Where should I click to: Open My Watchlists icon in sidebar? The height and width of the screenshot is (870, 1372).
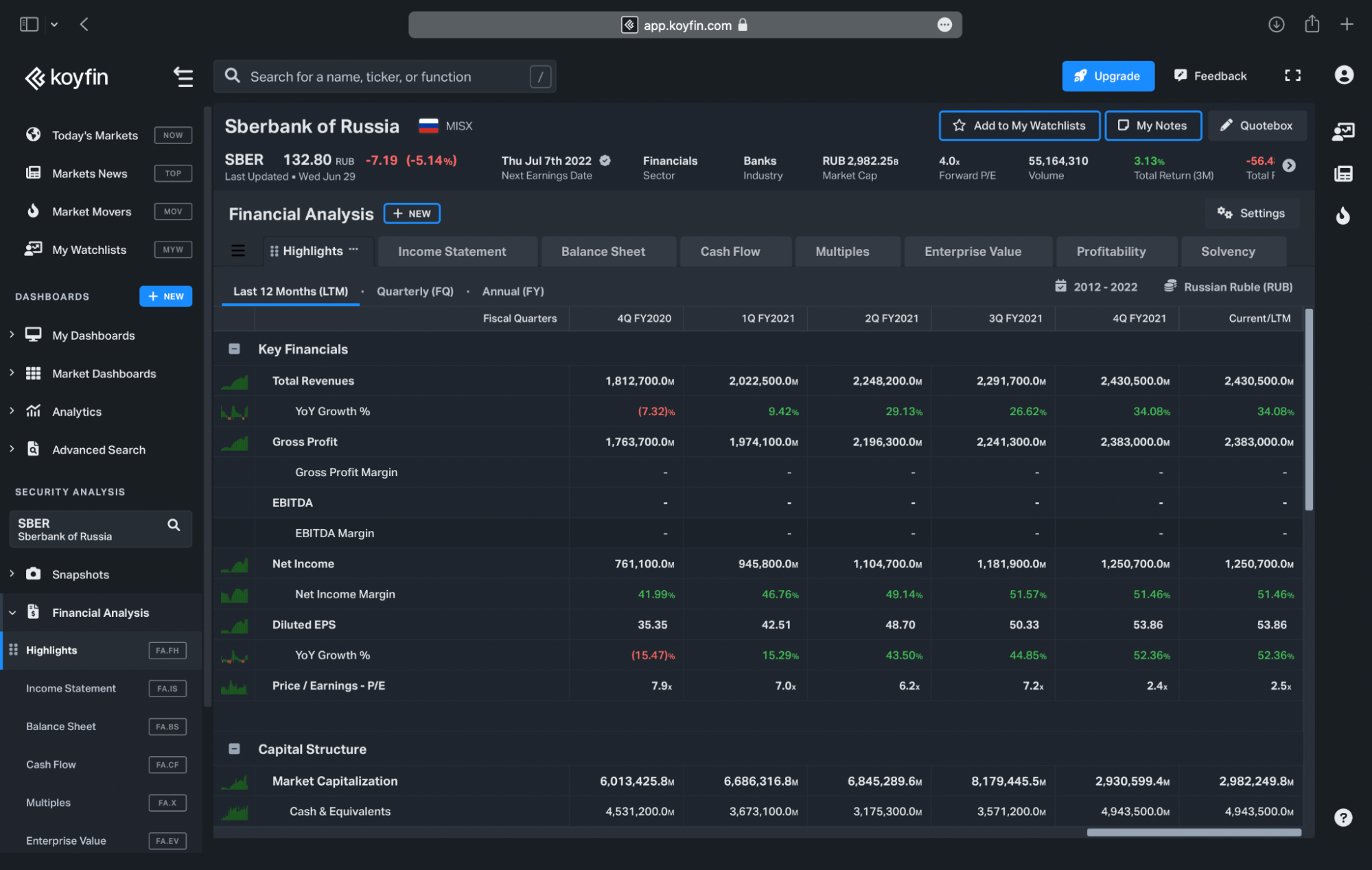pyautogui.click(x=33, y=249)
